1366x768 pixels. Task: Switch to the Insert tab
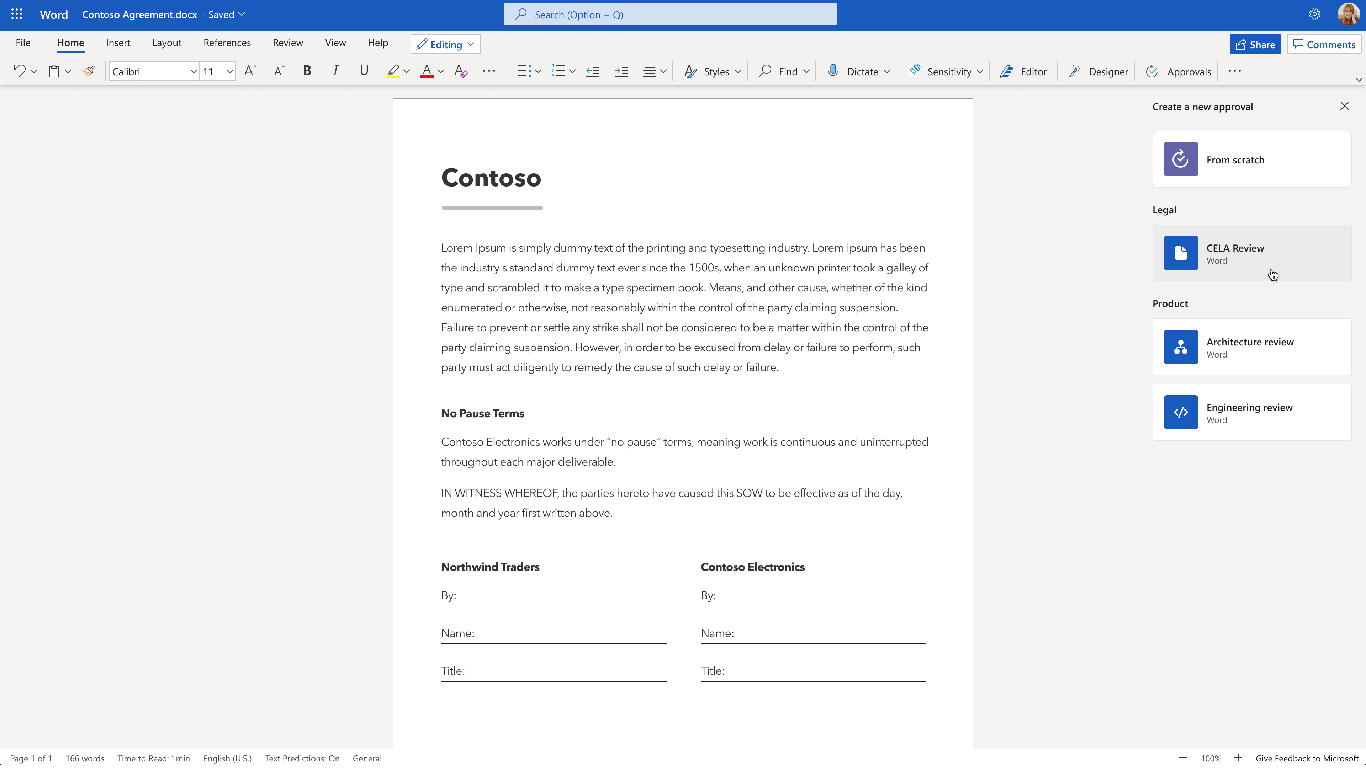coord(118,43)
